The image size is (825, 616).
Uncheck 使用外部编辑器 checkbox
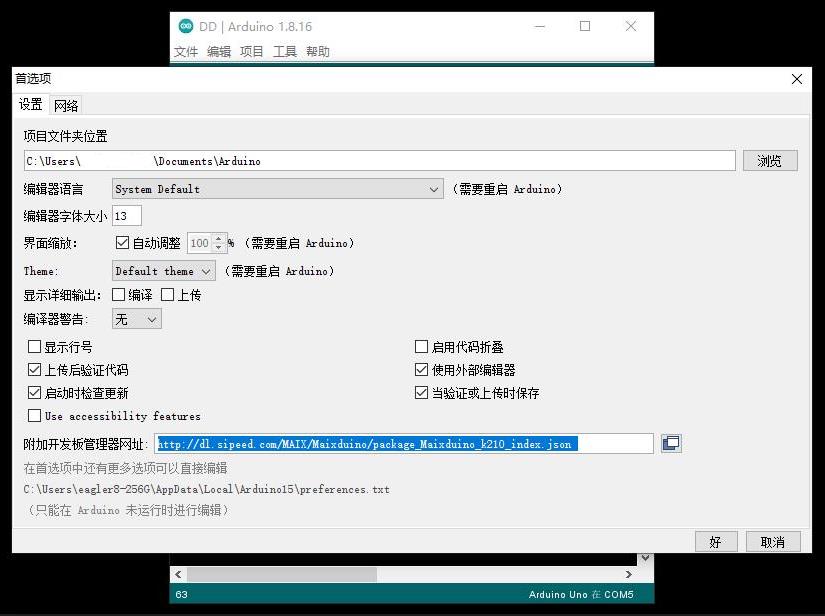coord(421,370)
